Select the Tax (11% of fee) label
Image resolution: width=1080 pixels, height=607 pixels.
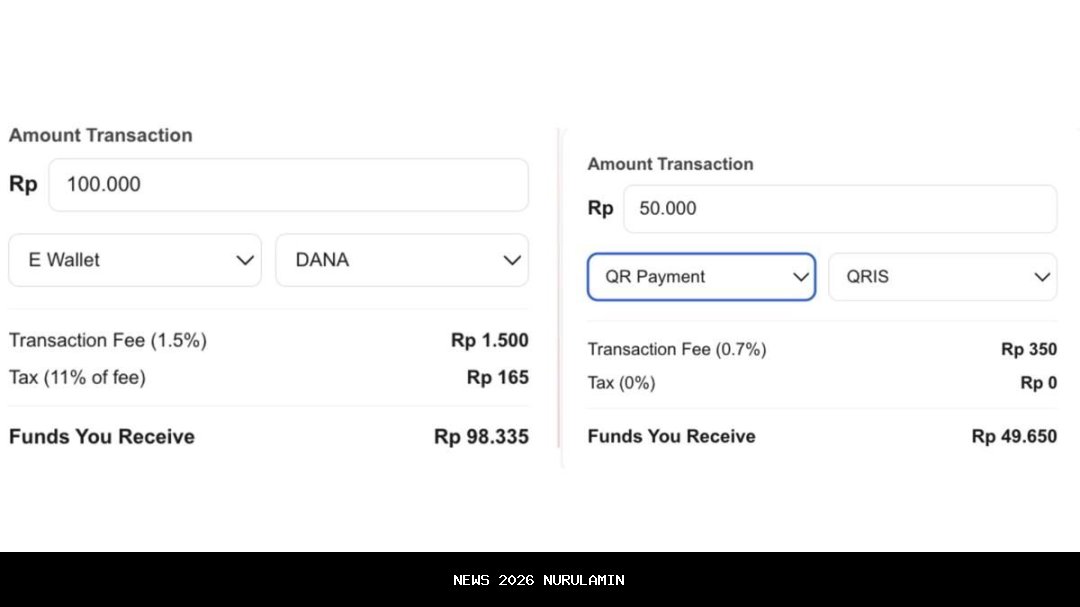point(77,378)
